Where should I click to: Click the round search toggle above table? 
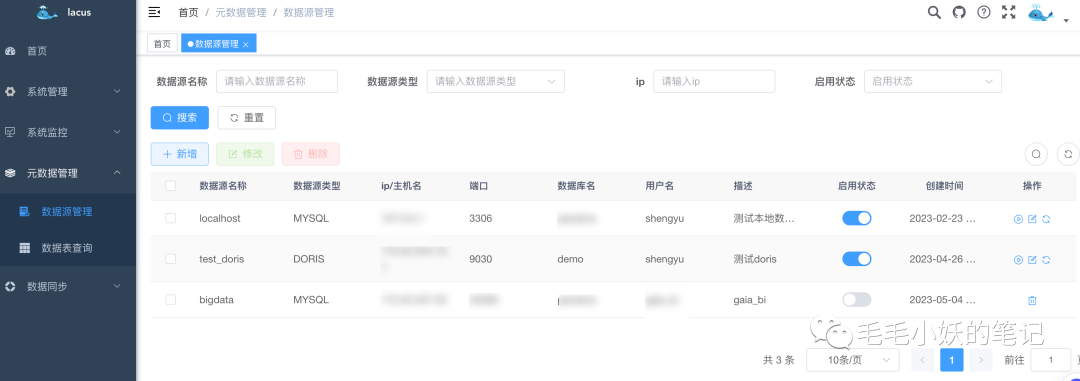pyautogui.click(x=1035, y=154)
